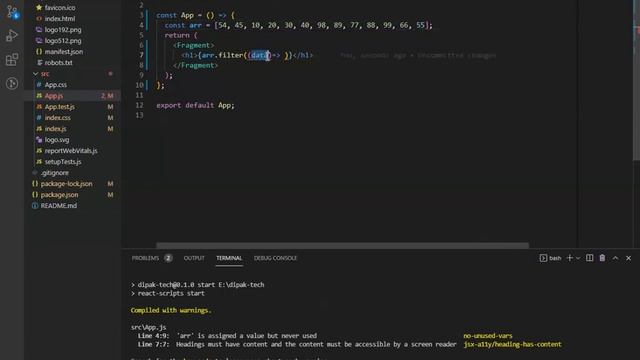Open the new terminal launch profile dropdown

click(x=578, y=258)
